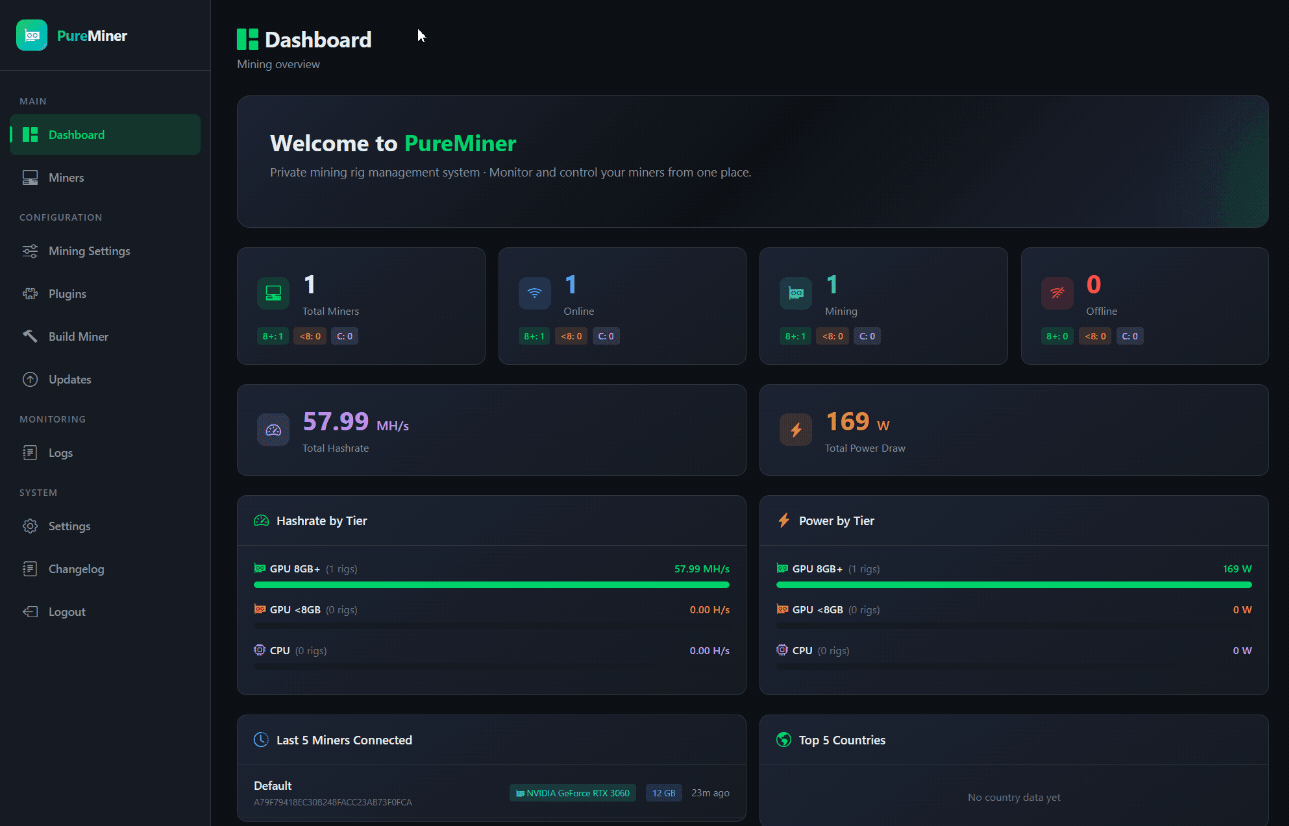Open the system Settings label in the sidebar
This screenshot has height=826, width=1289.
coord(69,526)
